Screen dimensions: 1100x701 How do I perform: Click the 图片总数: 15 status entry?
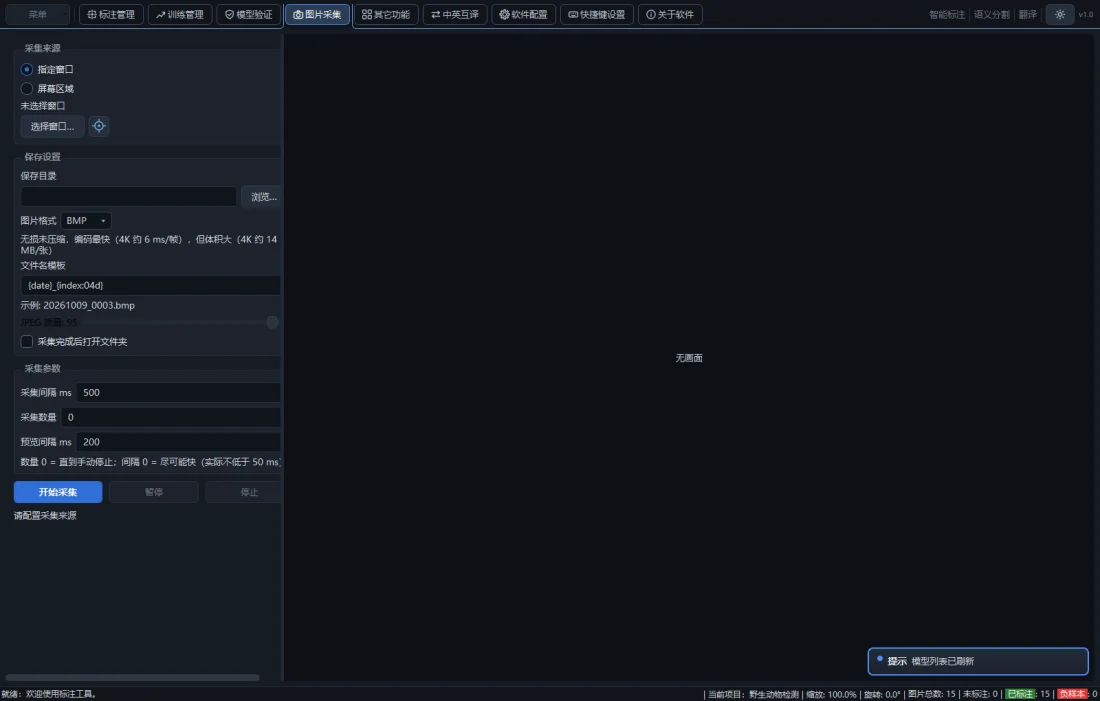[x=932, y=694]
